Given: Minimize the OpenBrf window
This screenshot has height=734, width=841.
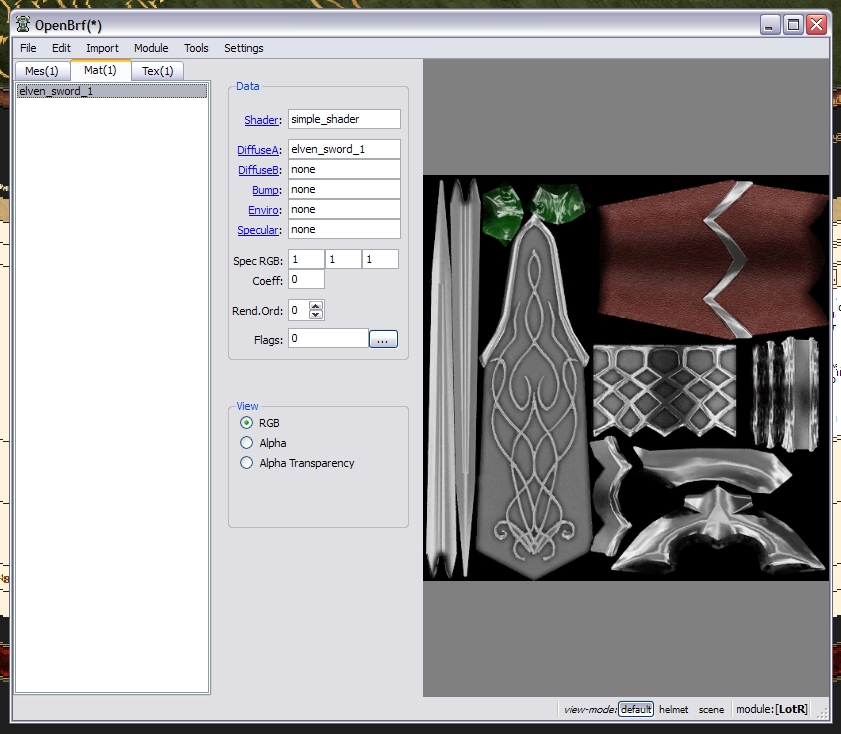Looking at the screenshot, I should tap(769, 25).
